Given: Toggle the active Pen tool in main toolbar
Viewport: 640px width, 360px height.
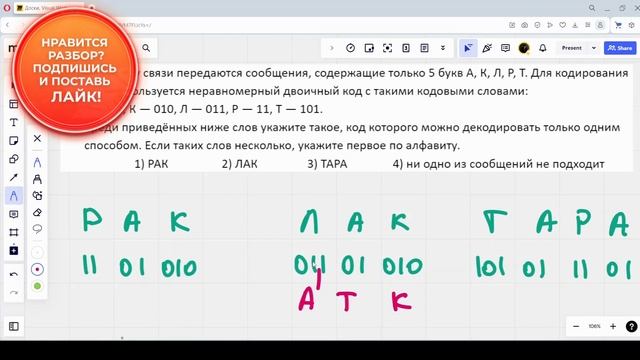Looking at the screenshot, I should 13,196.
